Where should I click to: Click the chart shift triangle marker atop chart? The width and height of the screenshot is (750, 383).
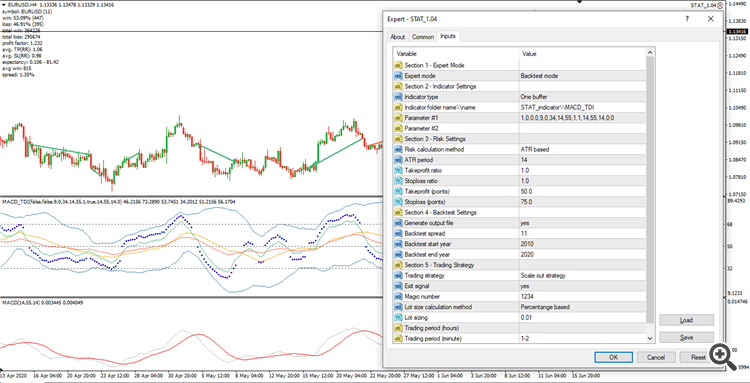579,2
